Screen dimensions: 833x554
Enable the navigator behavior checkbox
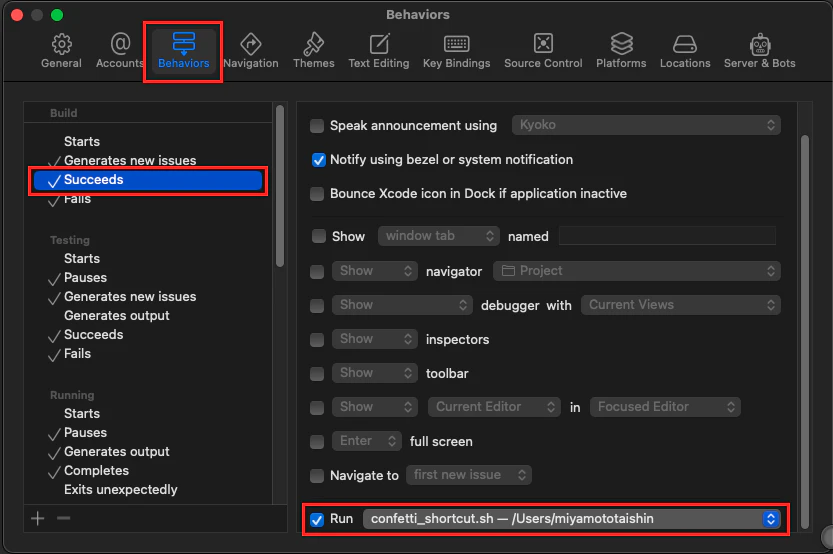pyautogui.click(x=317, y=272)
